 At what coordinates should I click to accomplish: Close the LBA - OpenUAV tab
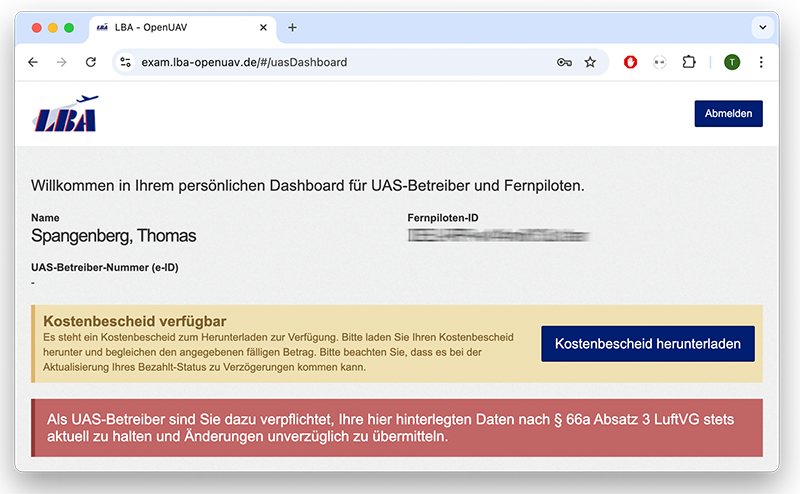tap(262, 28)
